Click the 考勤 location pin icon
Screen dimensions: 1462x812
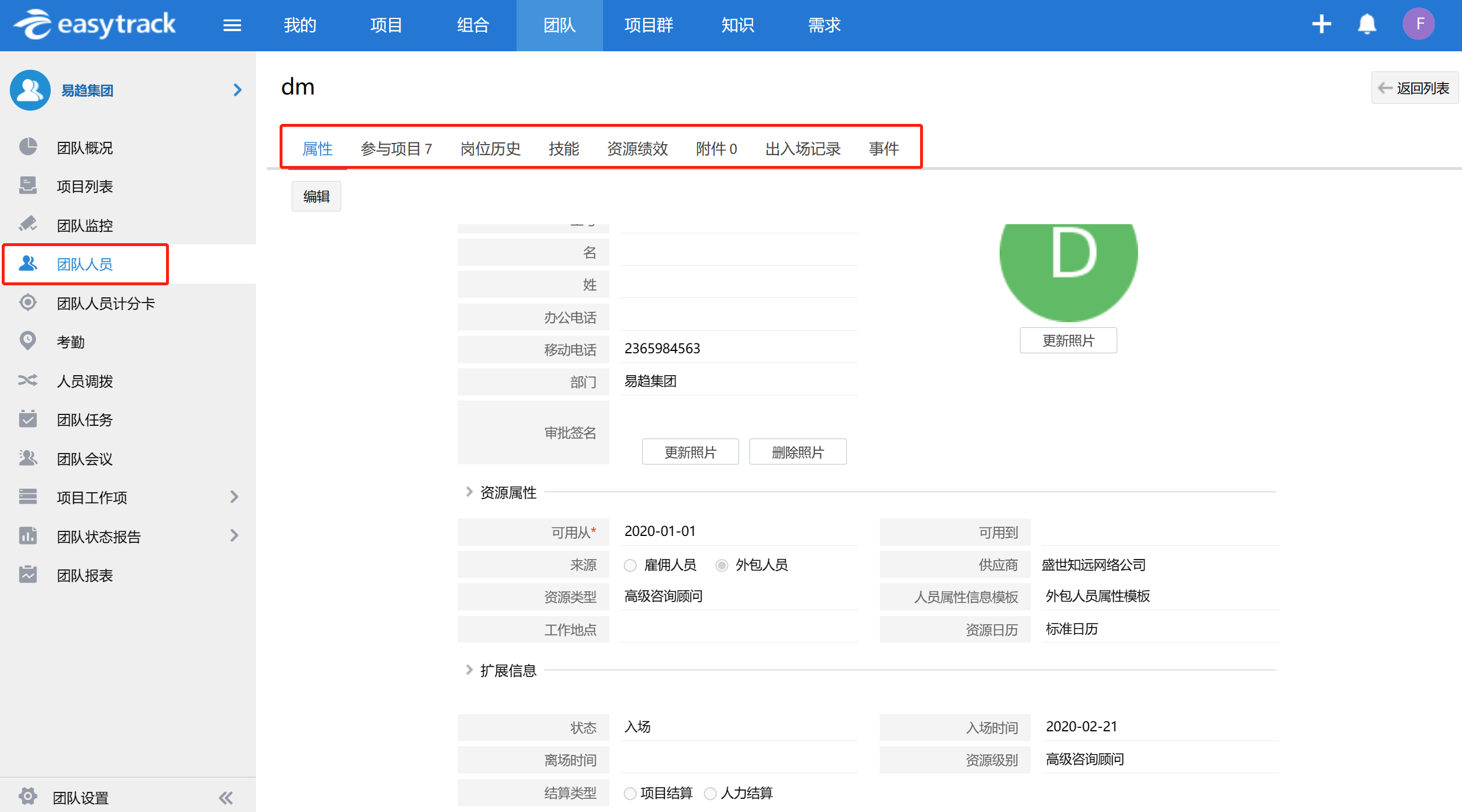[28, 341]
